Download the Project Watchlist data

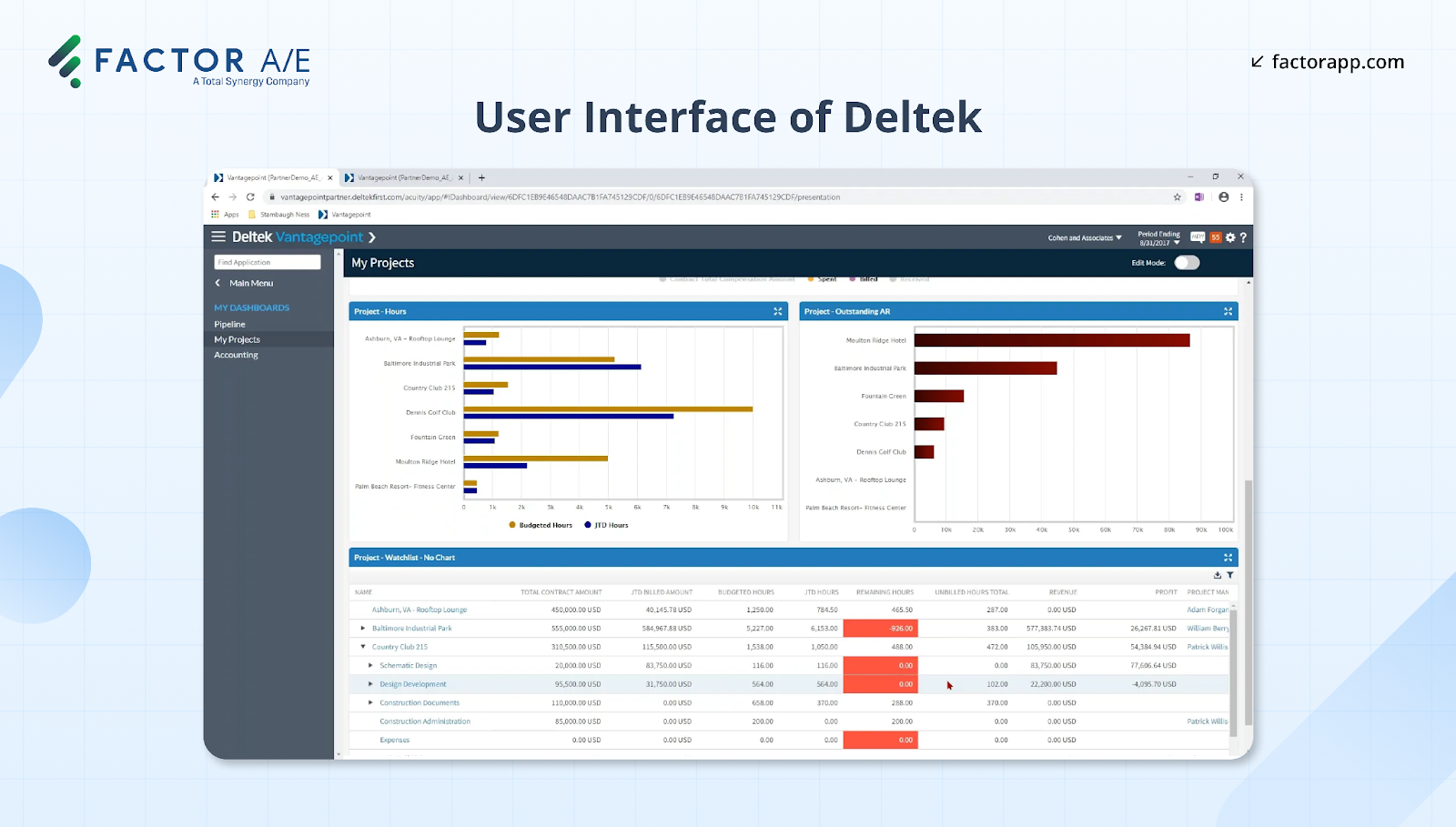tap(1218, 575)
